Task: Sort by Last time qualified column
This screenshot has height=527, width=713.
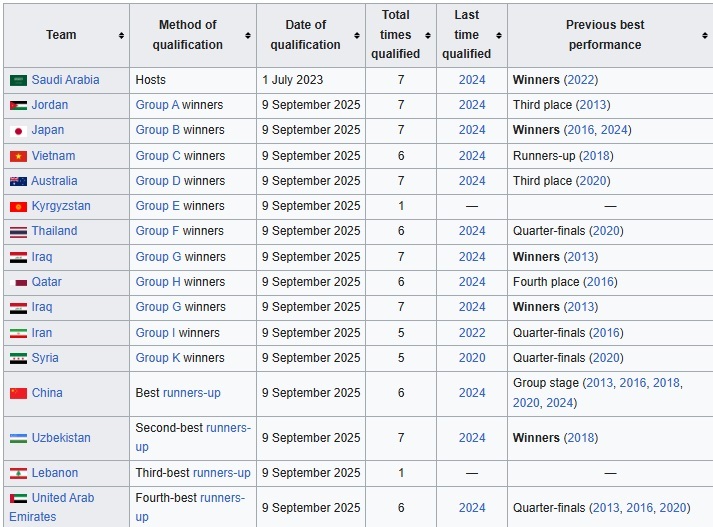Action: point(499,35)
